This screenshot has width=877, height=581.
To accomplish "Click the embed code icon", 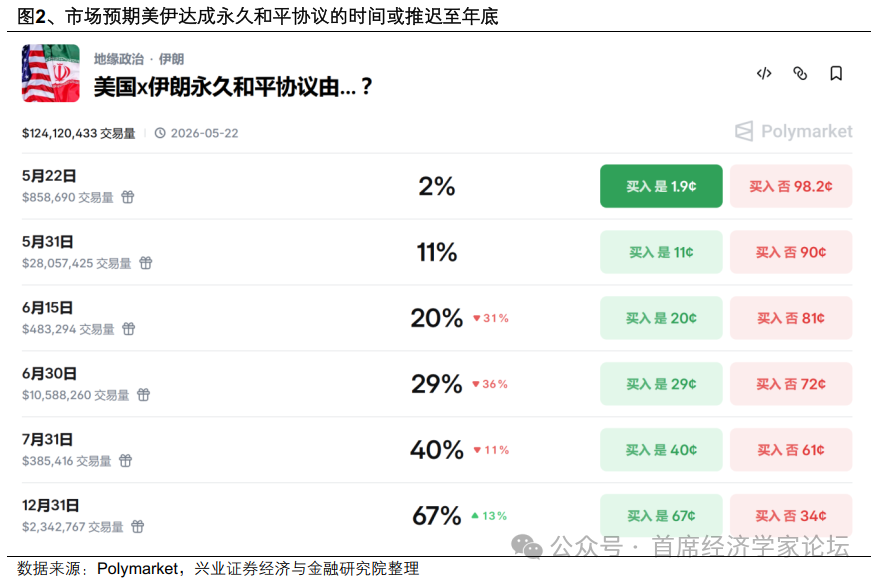I will pyautogui.click(x=763, y=73).
